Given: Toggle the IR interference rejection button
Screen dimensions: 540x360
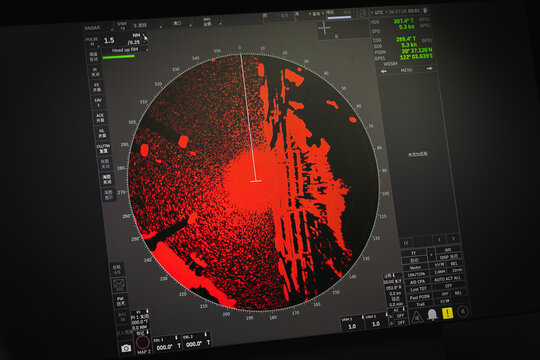Looking at the screenshot, I should [95, 72].
